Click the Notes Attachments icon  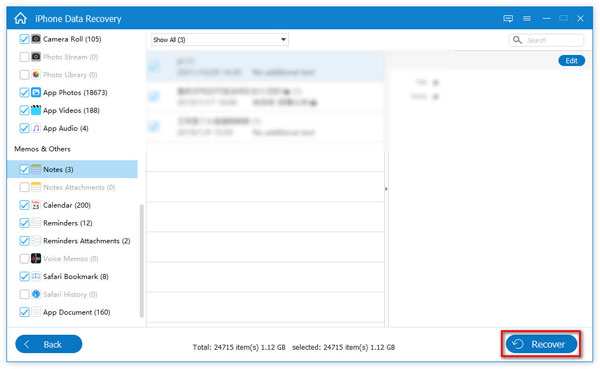click(36, 187)
